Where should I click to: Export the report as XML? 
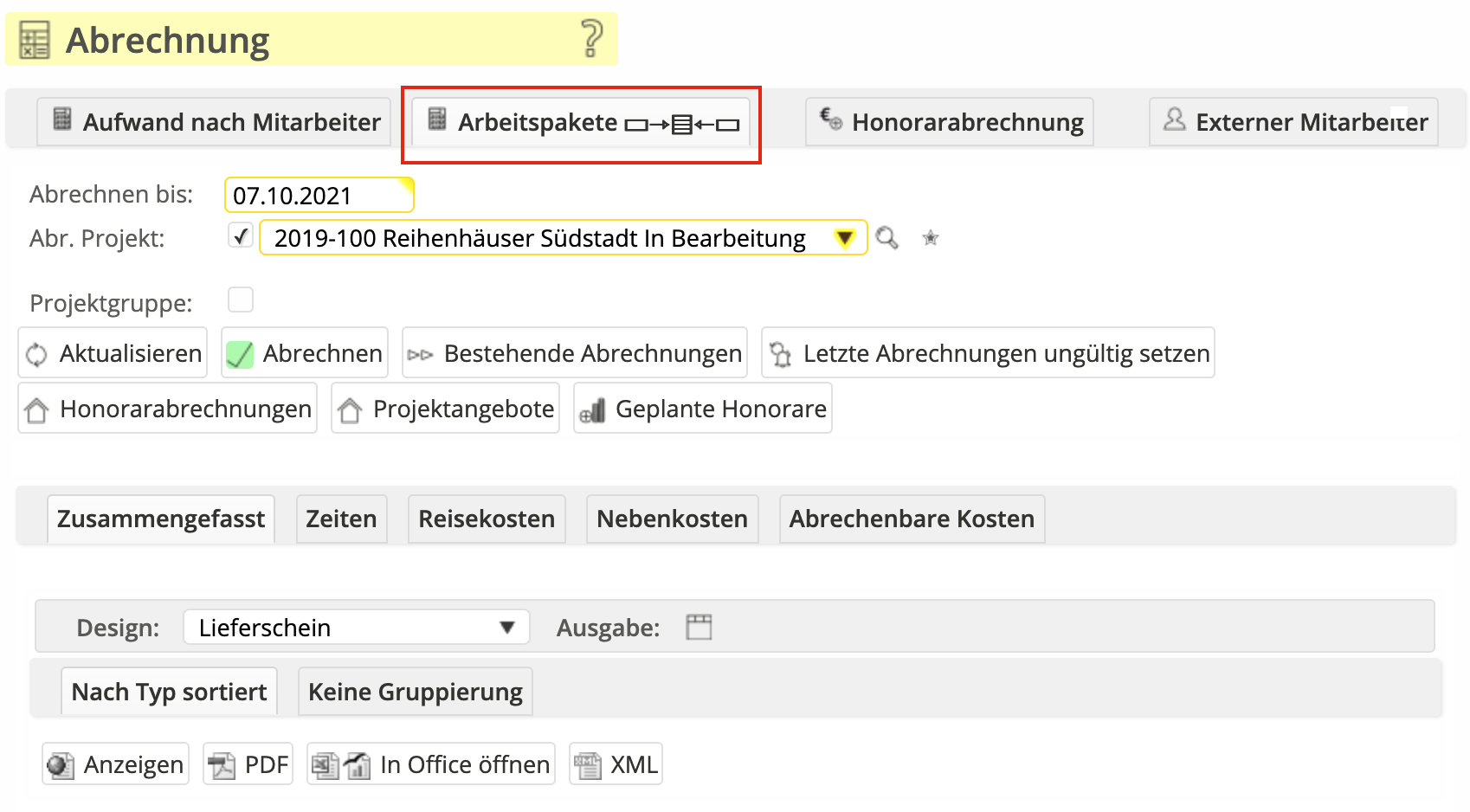pos(616,764)
